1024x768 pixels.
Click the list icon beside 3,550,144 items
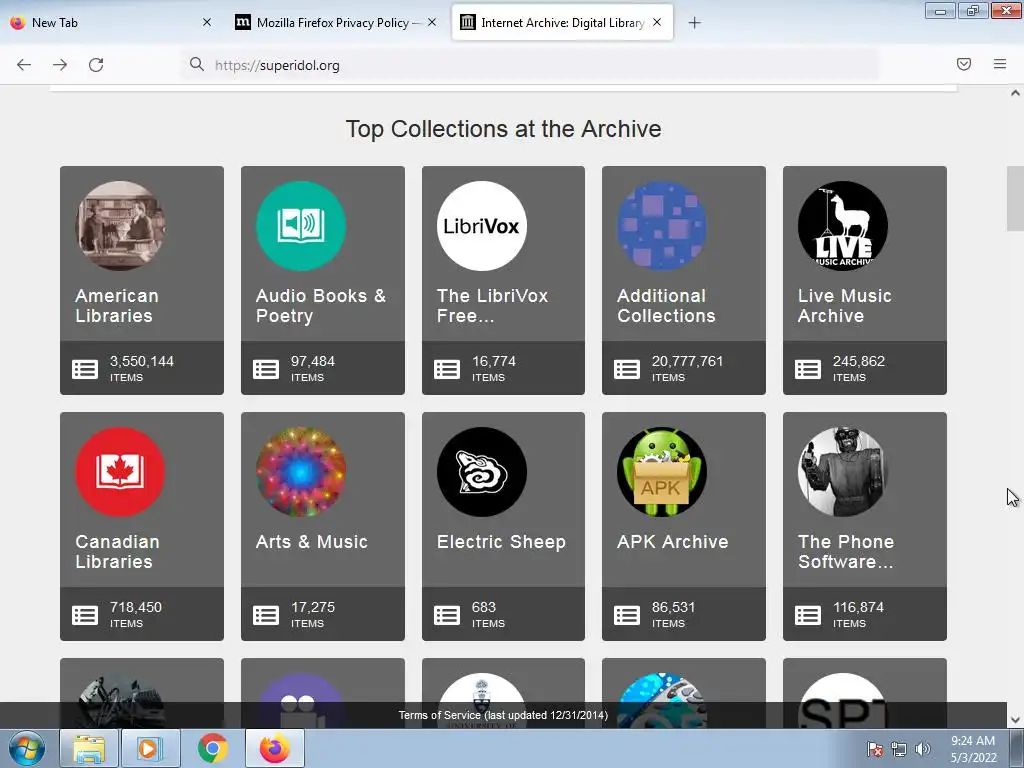point(85,370)
